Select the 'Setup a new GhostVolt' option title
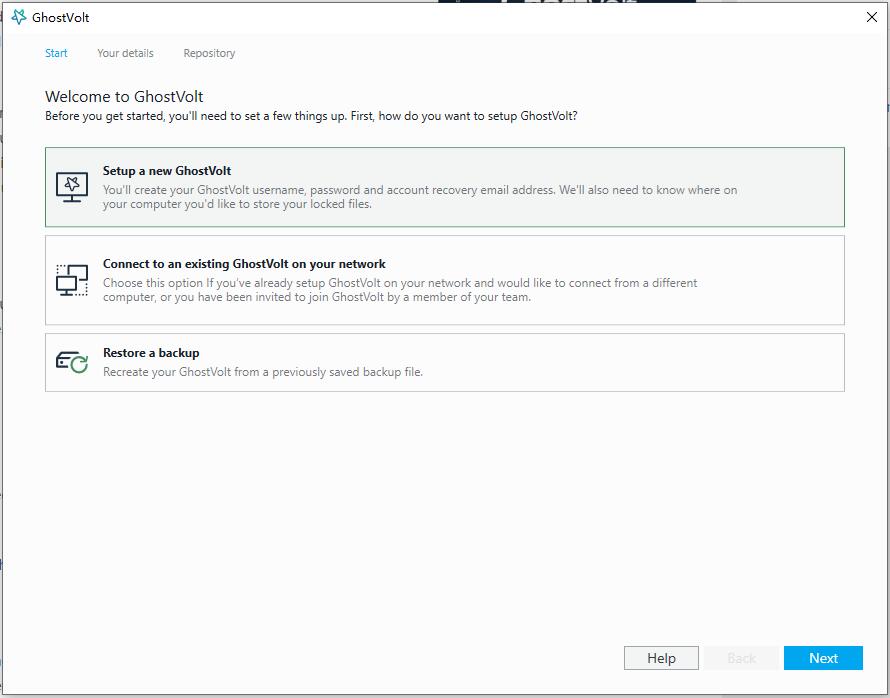This screenshot has height=698, width=890. 167,171
